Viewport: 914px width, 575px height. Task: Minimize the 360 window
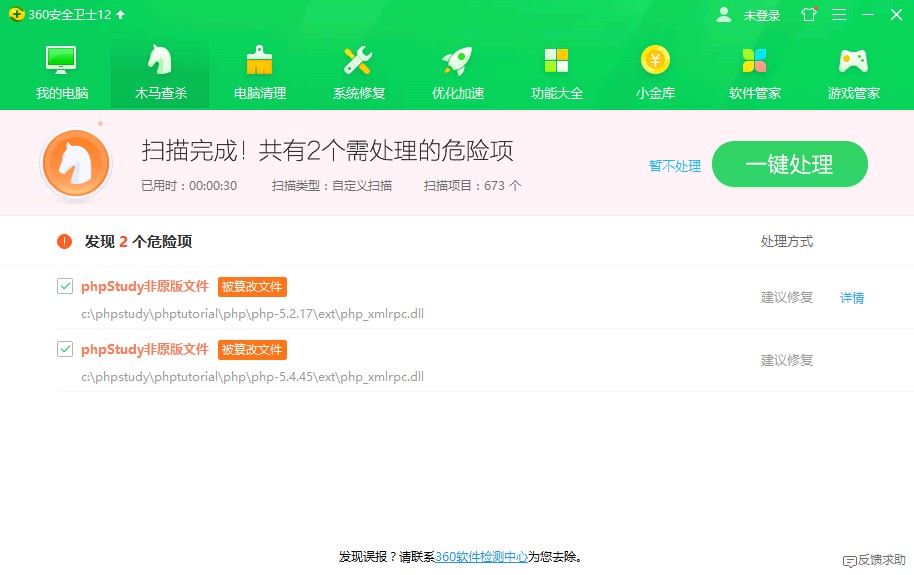[868, 15]
